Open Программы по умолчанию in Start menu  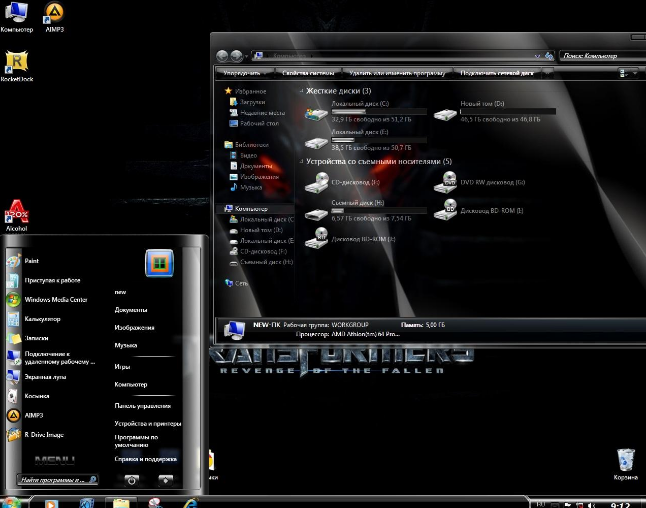tap(136, 441)
